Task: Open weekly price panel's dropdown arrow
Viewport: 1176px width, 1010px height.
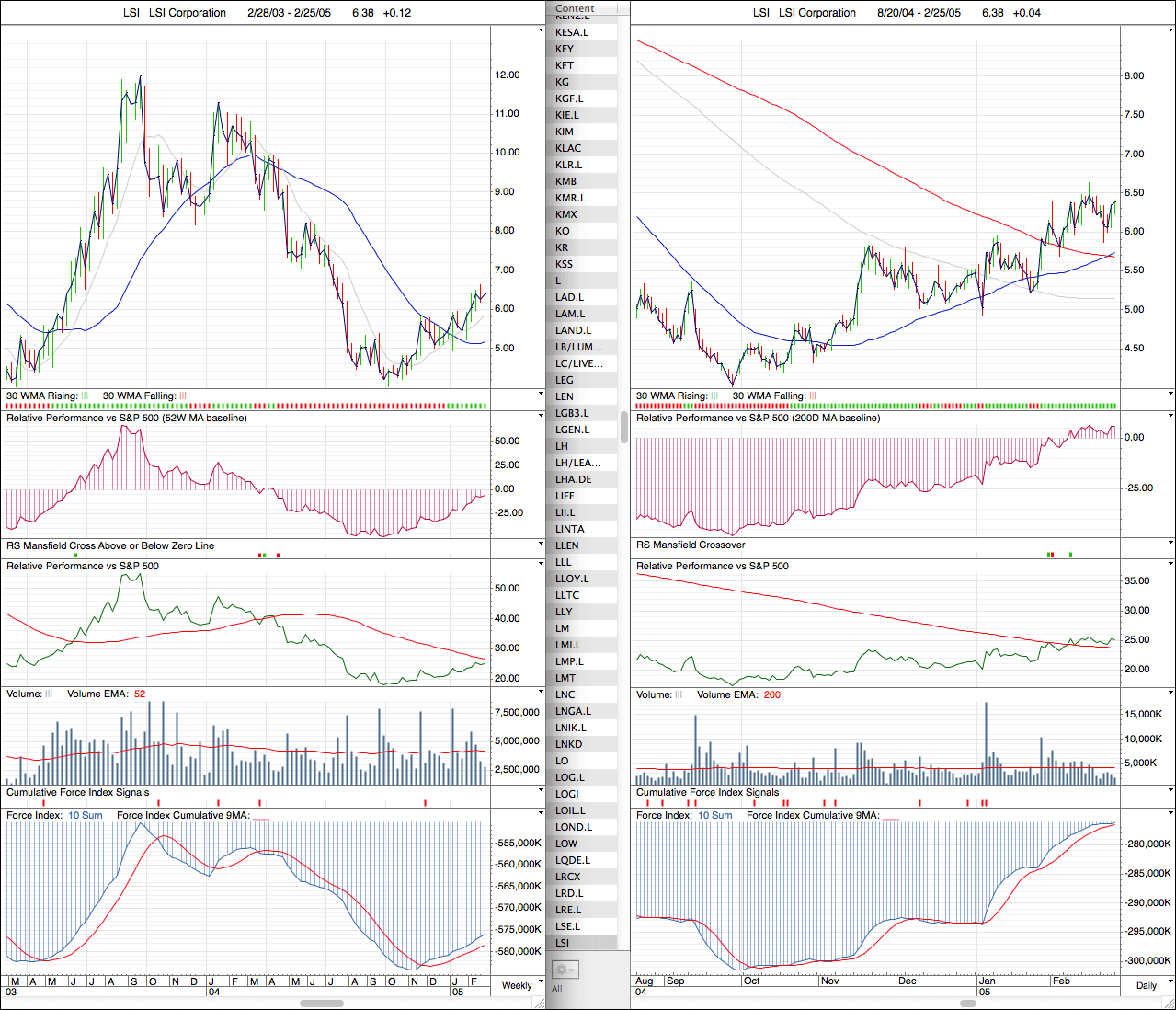Action: pyautogui.click(x=541, y=30)
